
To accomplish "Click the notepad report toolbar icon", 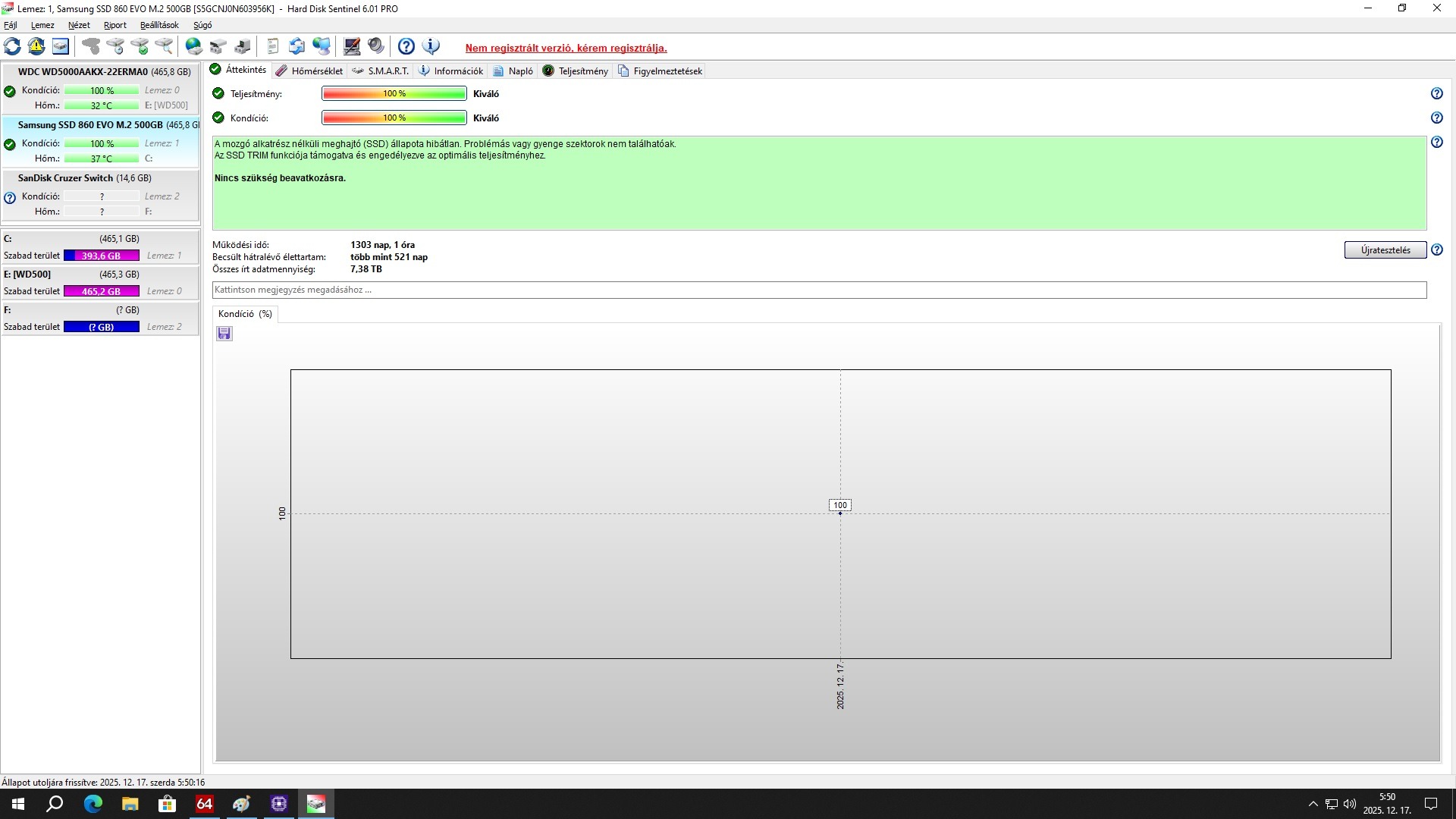I will (x=273, y=46).
